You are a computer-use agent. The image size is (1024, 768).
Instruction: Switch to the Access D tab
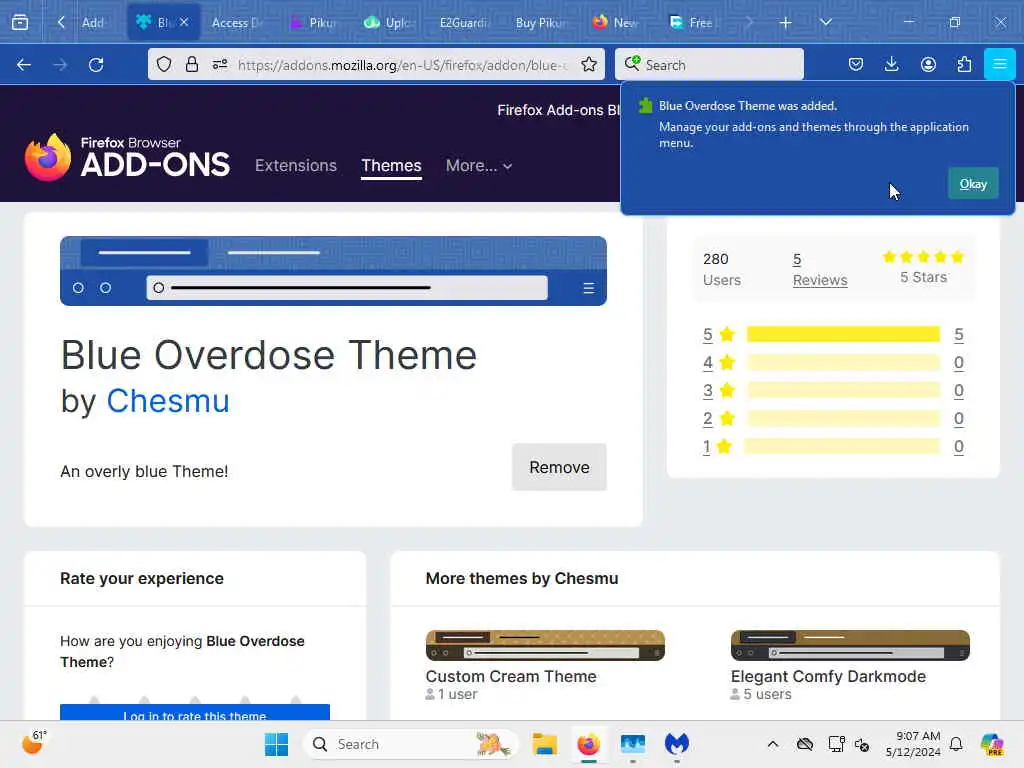tap(237, 23)
